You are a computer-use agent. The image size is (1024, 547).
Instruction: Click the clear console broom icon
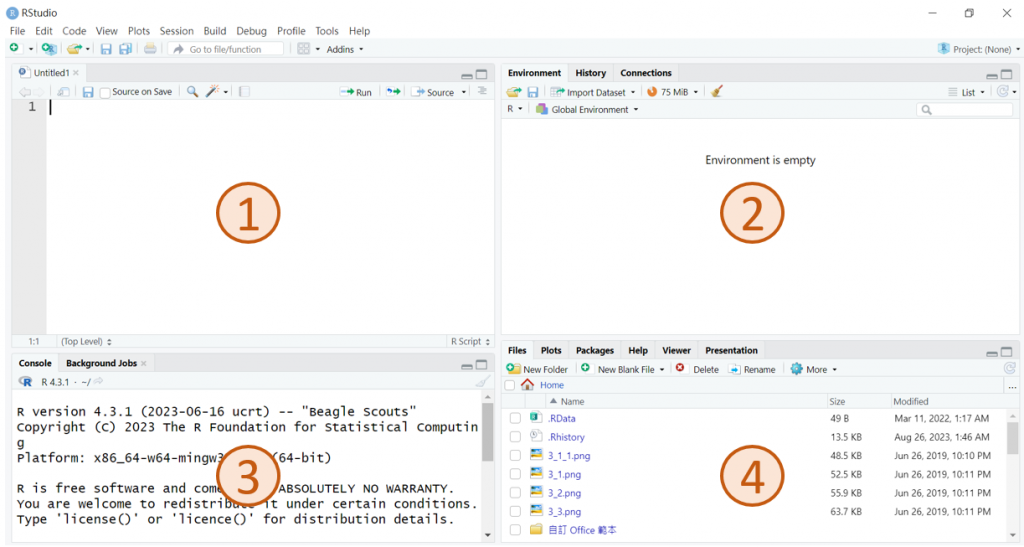coord(483,382)
